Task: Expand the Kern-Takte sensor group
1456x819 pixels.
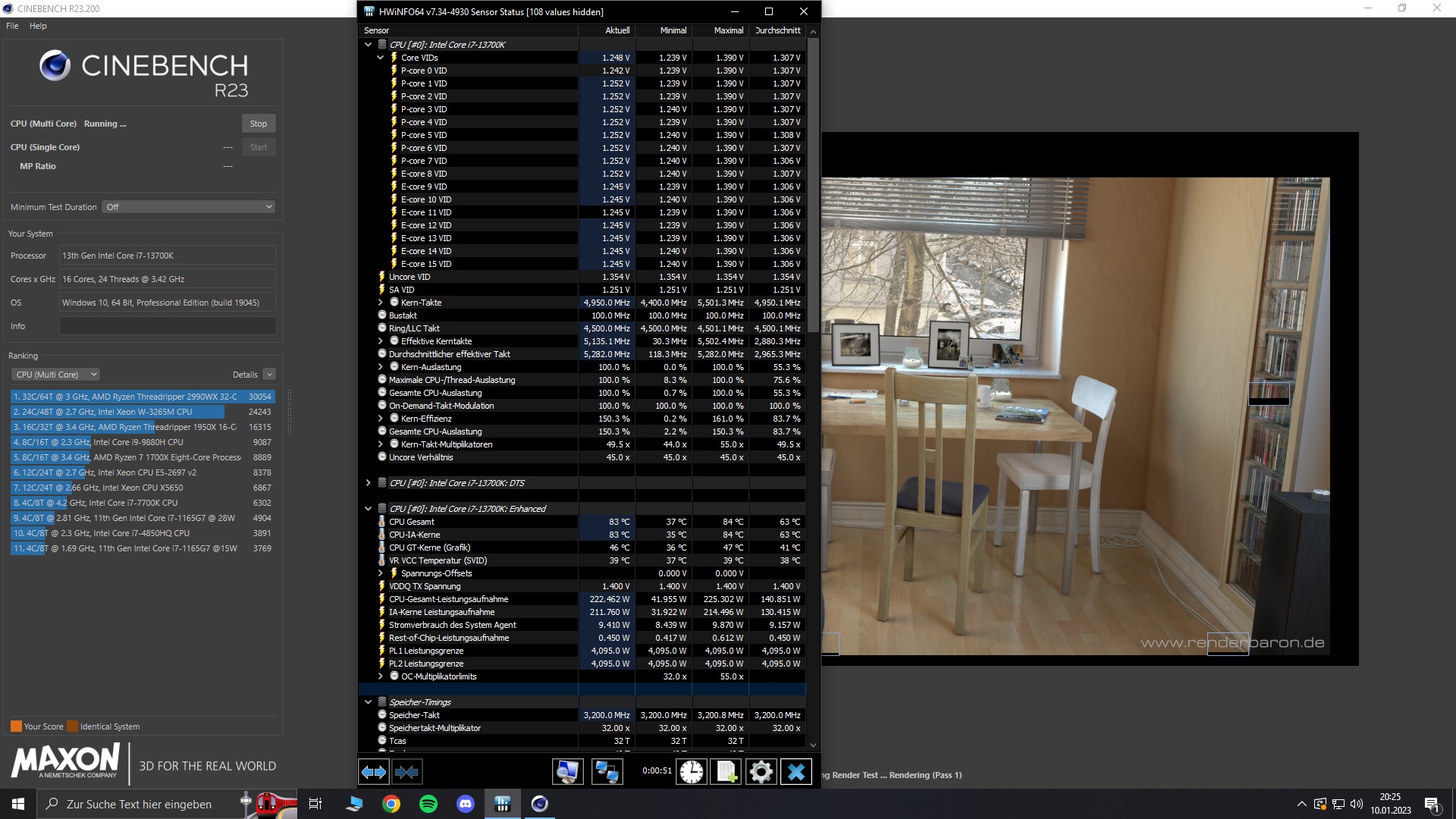Action: (x=380, y=303)
